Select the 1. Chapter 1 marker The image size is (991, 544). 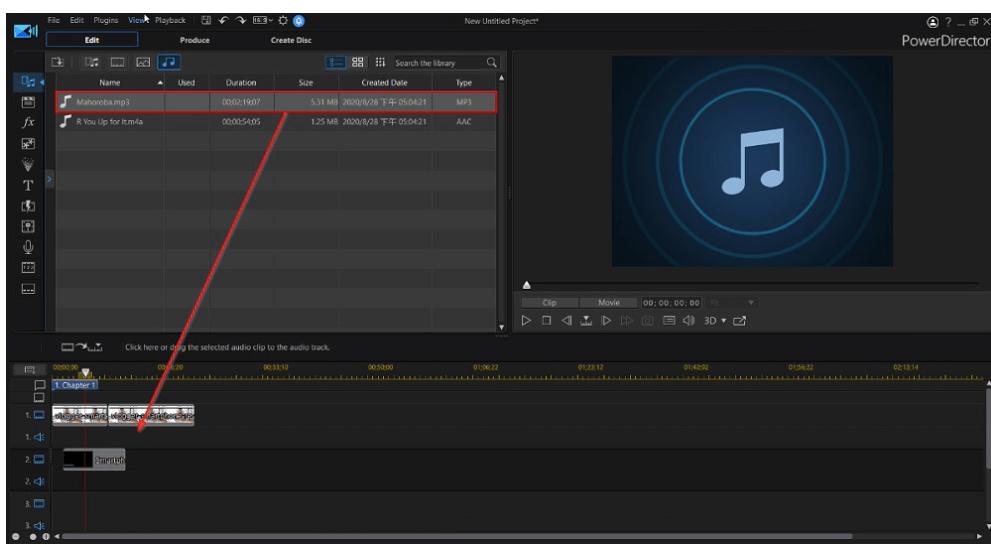(x=75, y=385)
